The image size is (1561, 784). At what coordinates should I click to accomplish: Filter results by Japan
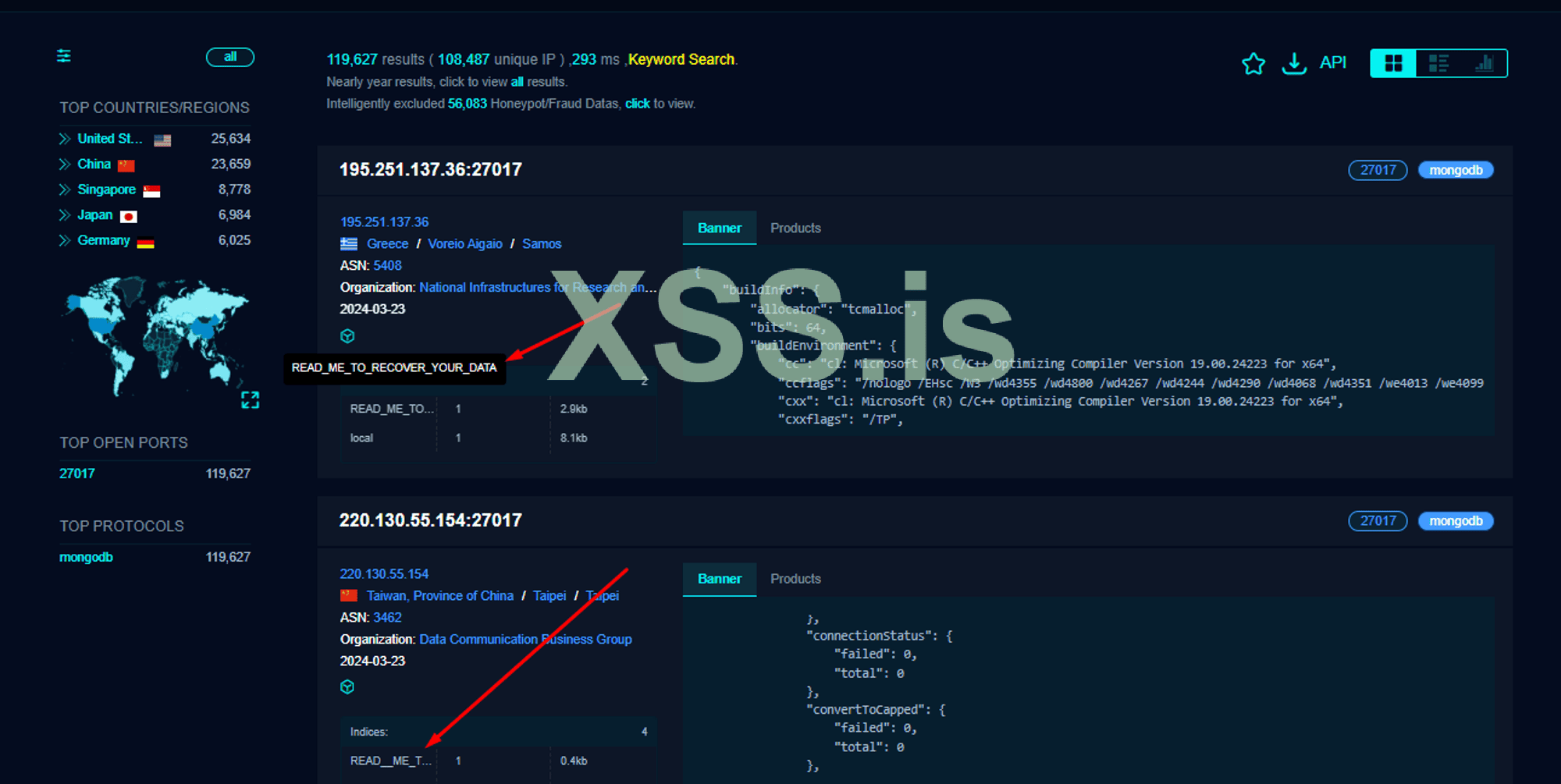[94, 215]
